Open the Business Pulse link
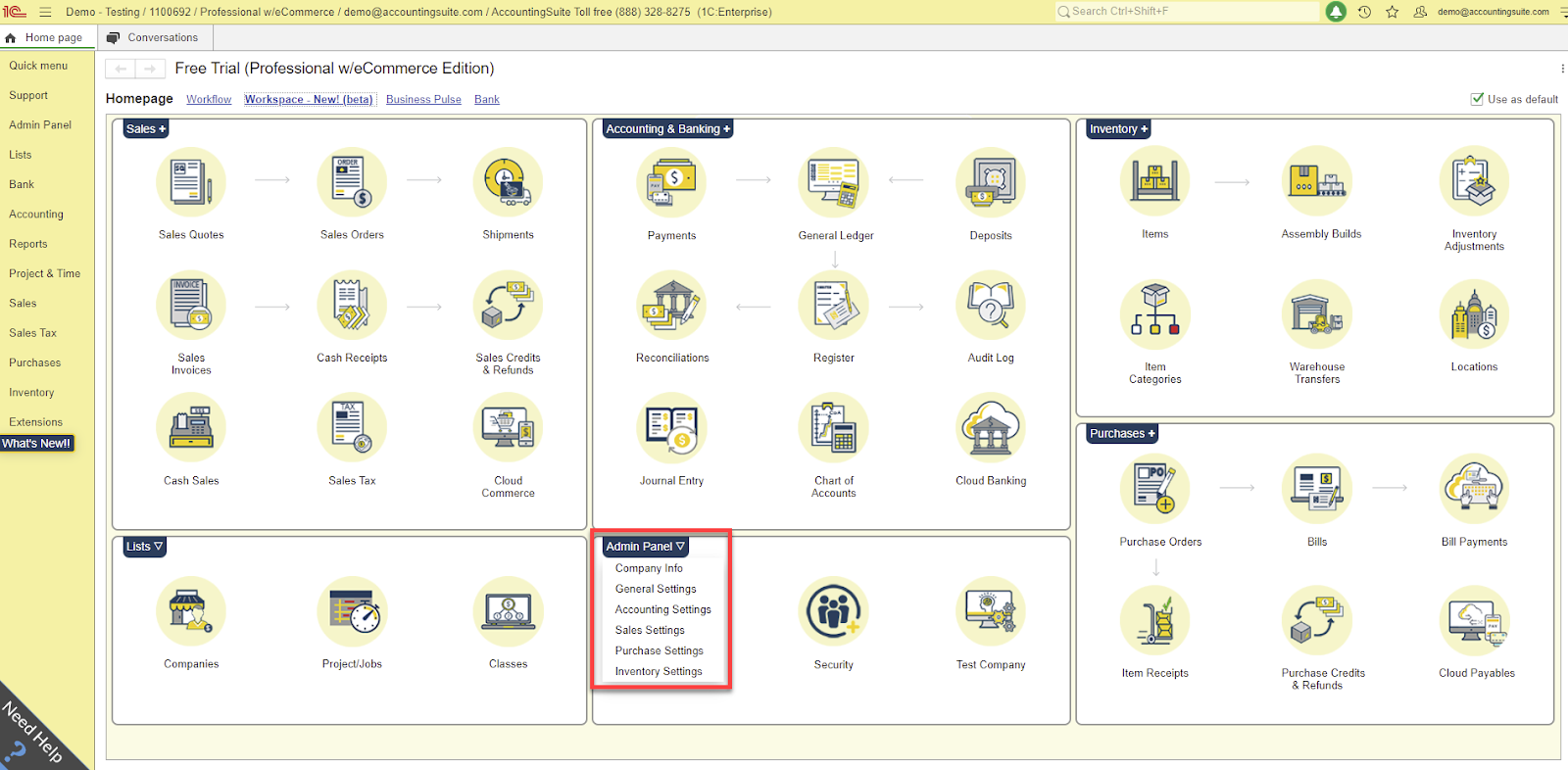The image size is (1568, 770). point(423,99)
